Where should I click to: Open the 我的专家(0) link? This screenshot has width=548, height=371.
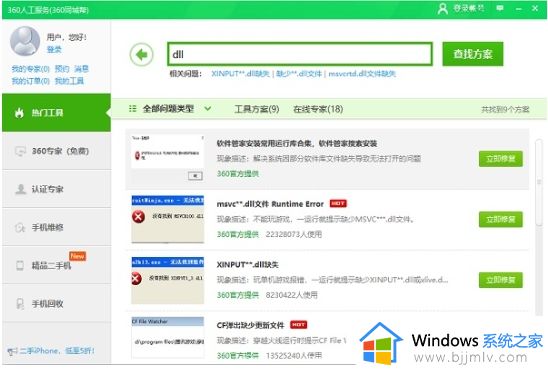click(x=30, y=69)
